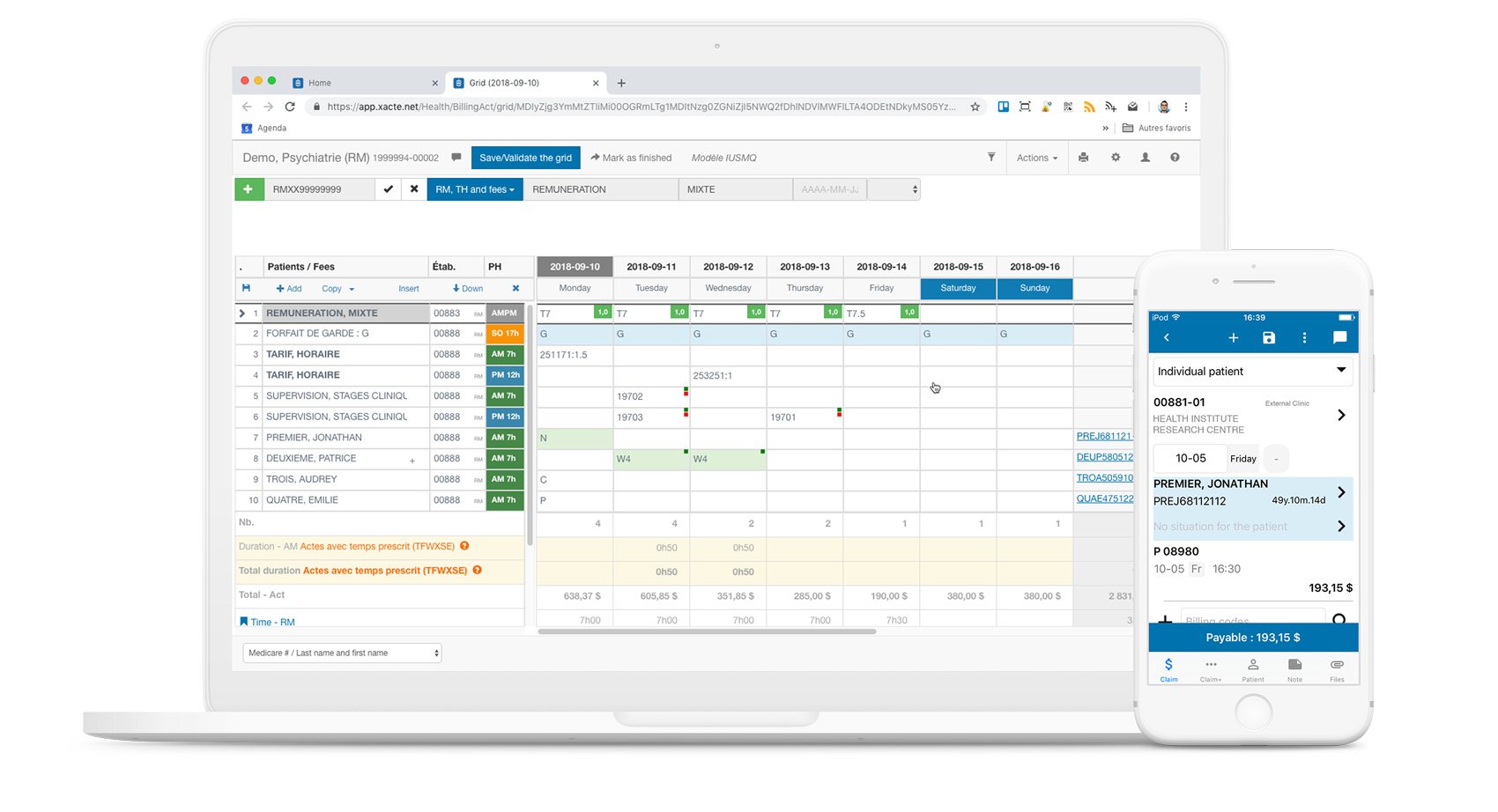
Task: Click the user profile icon in toolbar
Action: (1144, 157)
